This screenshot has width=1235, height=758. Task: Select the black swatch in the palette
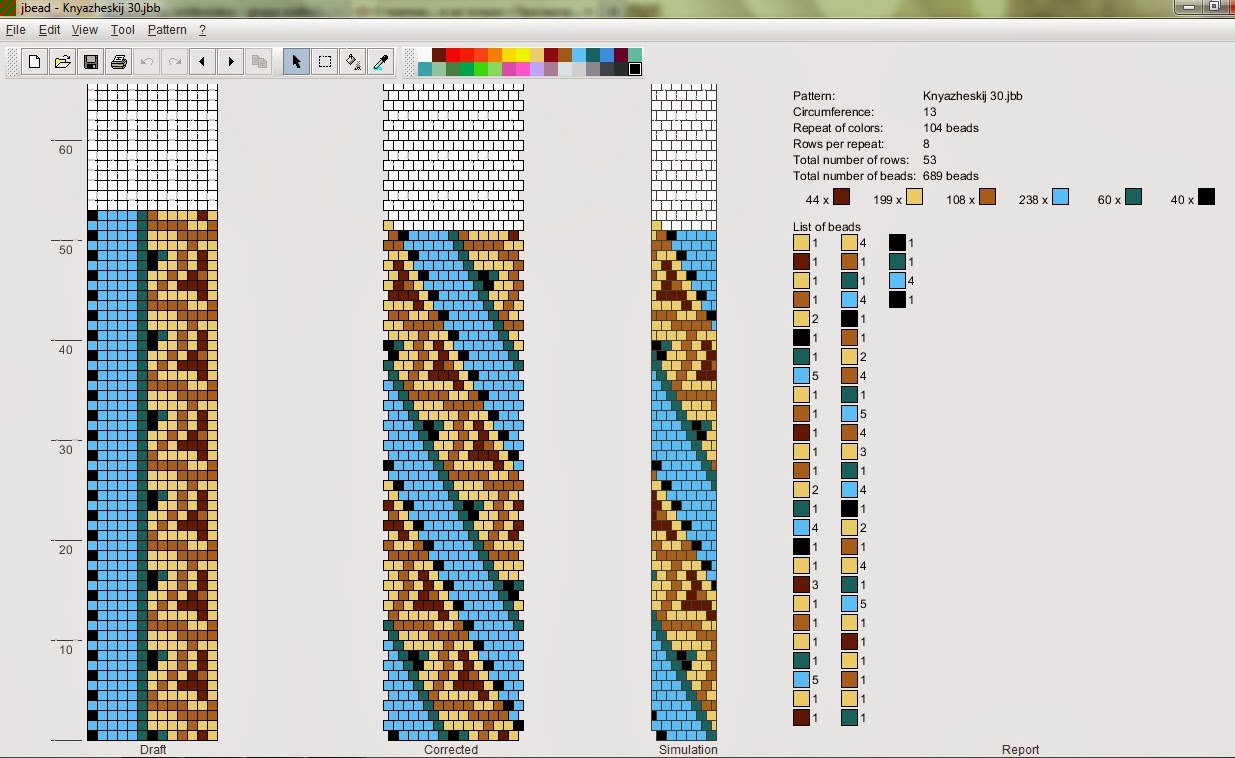coord(634,69)
